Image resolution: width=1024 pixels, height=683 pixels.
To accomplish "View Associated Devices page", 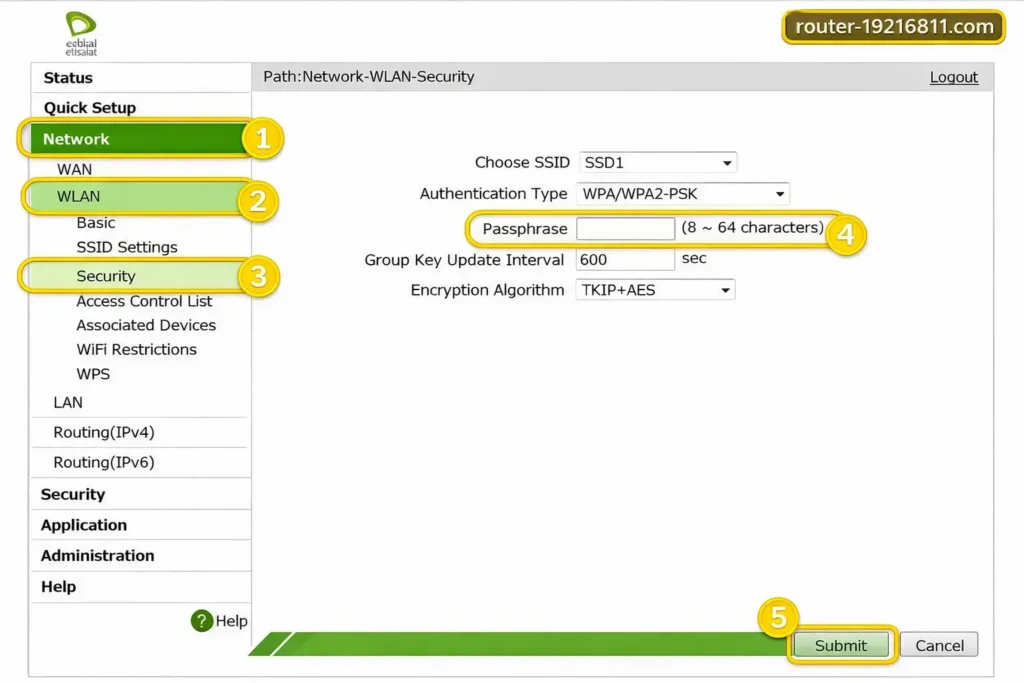I will 146,325.
